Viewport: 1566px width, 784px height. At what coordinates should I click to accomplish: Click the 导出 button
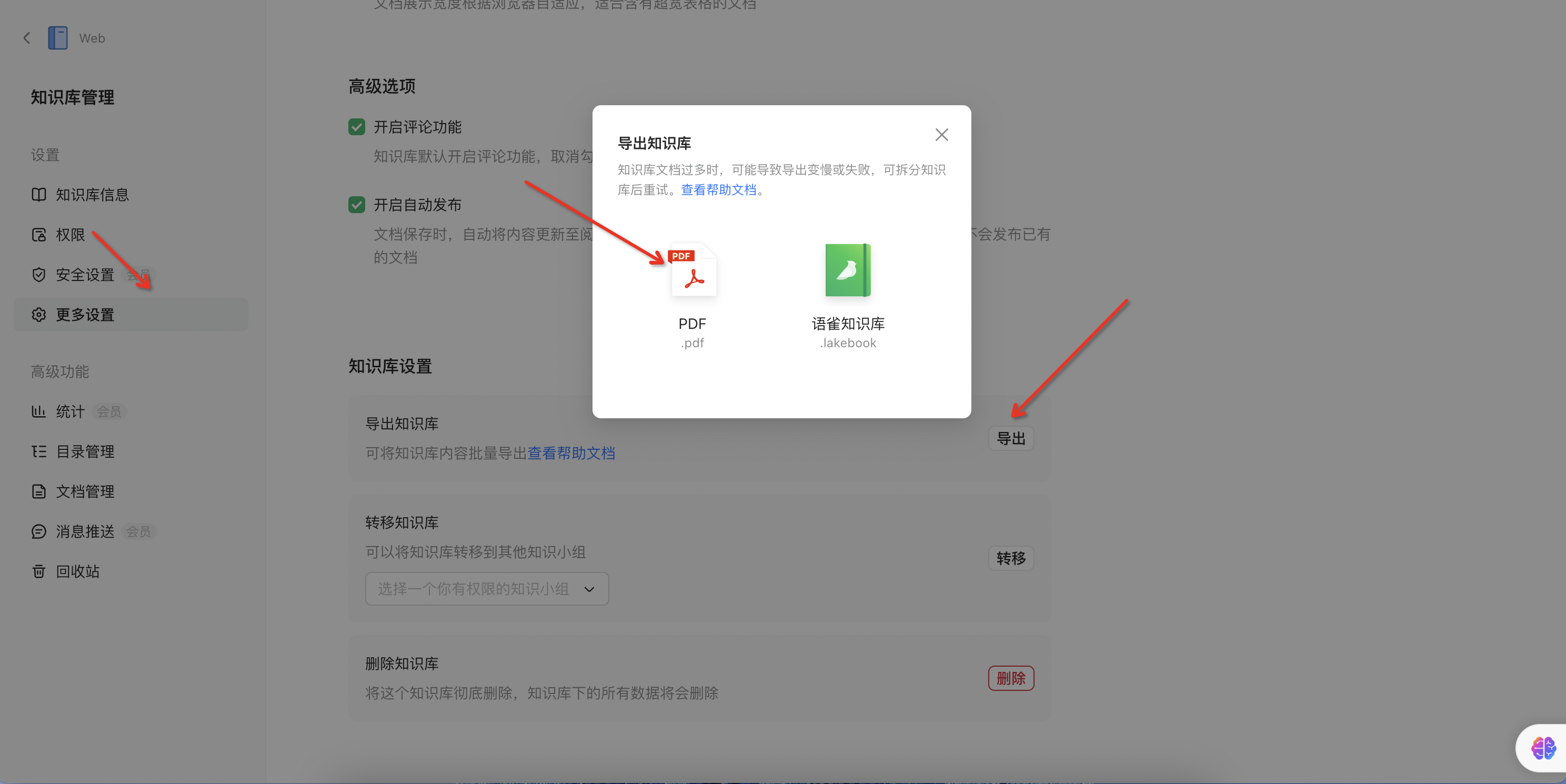click(1010, 439)
